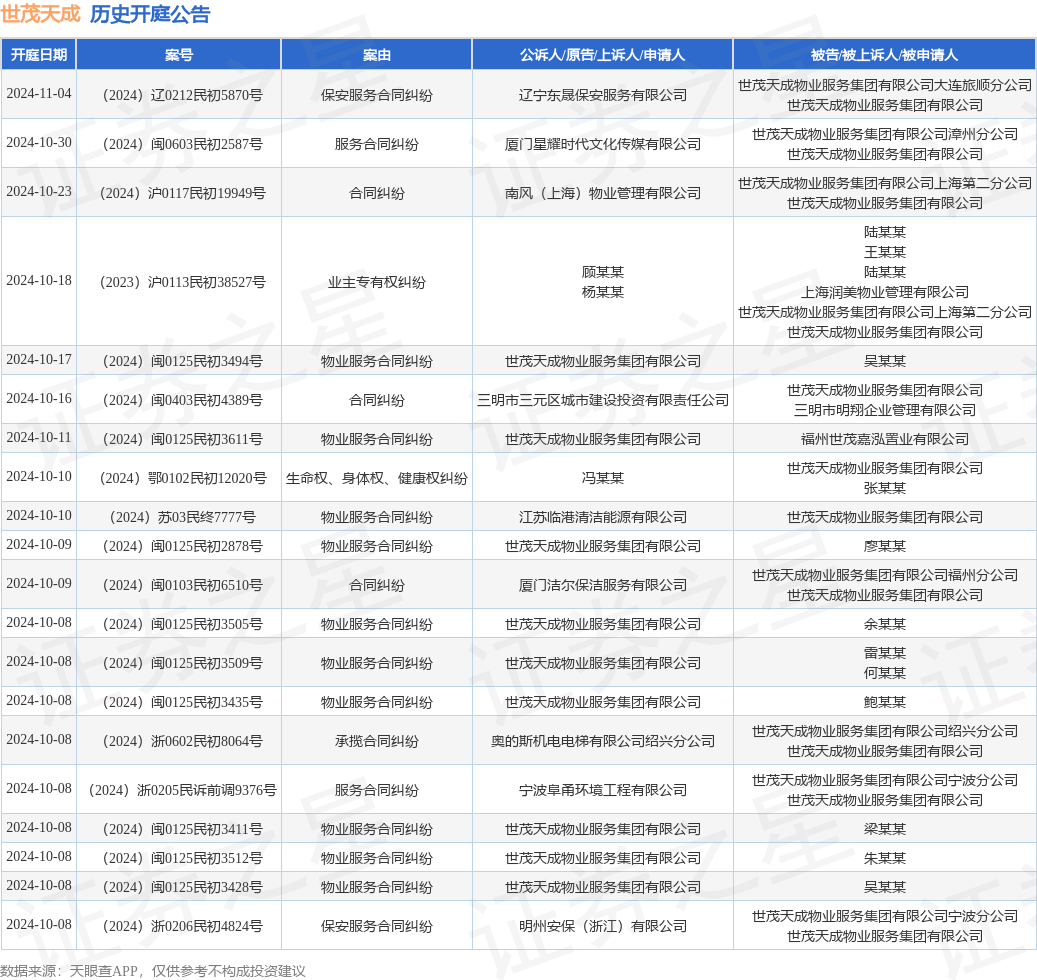The image size is (1037, 980).
Task: Select defendant 福州世茂嘉泓置业有限公司
Action: point(885,439)
